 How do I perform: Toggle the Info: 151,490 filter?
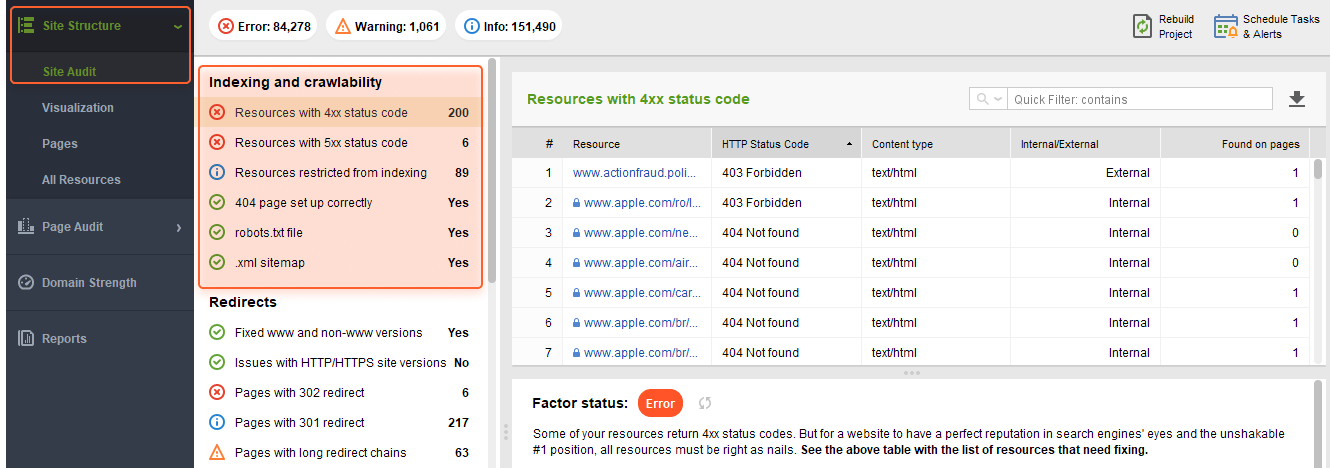coord(509,26)
